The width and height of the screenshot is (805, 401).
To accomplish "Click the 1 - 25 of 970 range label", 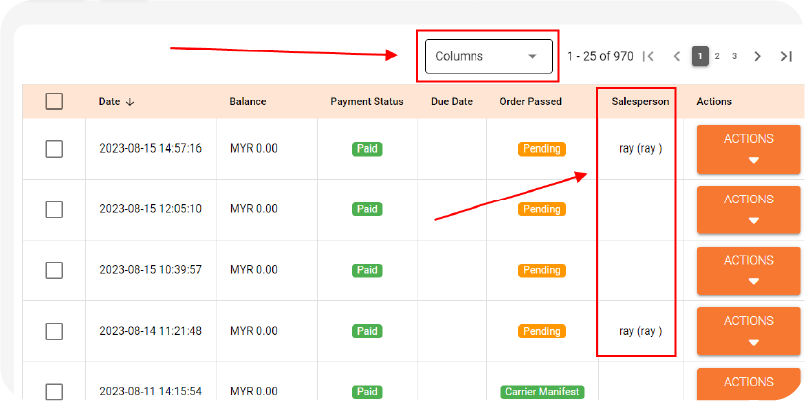I will click(x=600, y=56).
